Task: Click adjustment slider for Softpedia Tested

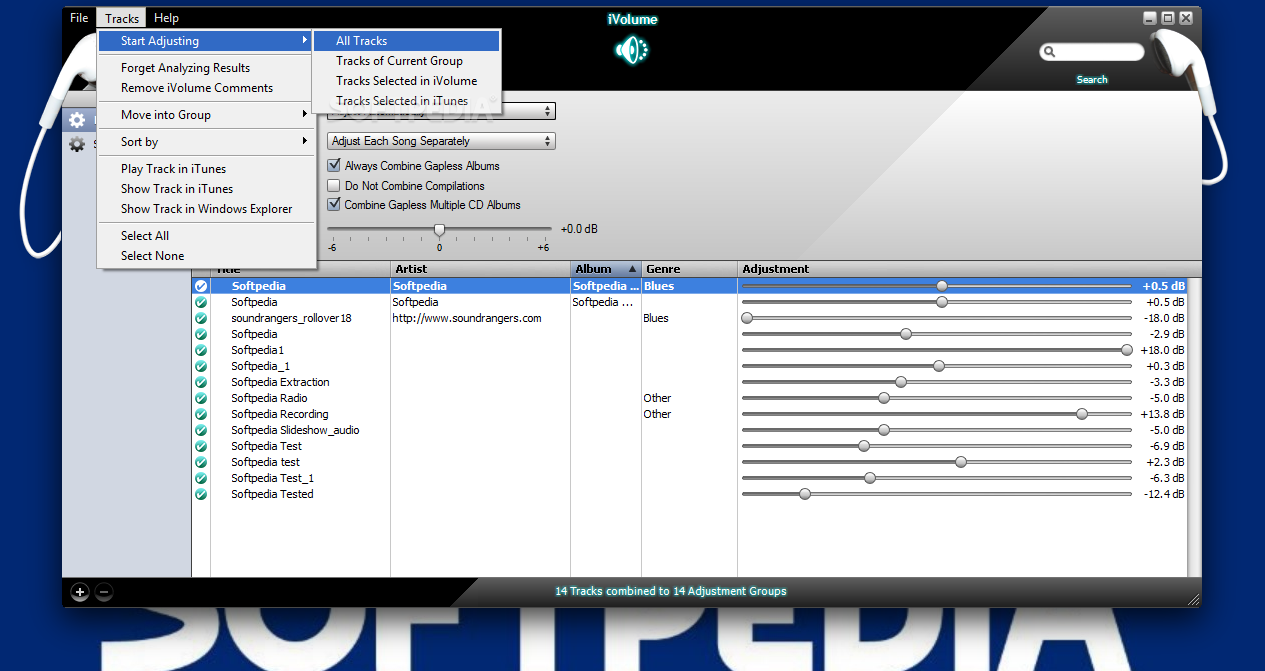Action: (805, 494)
